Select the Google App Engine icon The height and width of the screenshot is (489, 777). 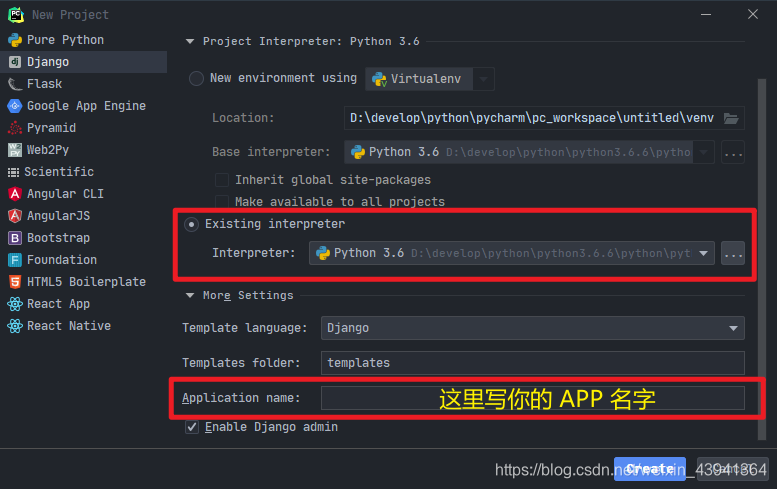15,106
